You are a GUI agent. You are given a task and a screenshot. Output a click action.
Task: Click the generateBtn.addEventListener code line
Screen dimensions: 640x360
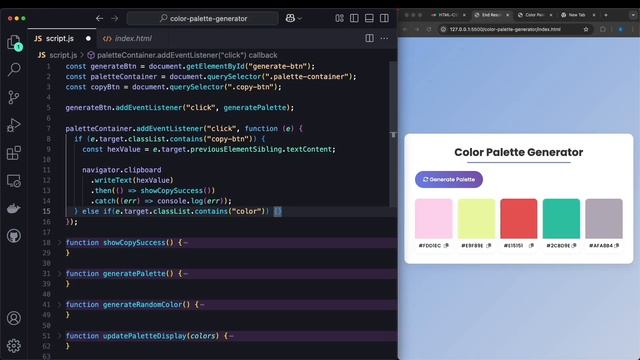point(180,108)
